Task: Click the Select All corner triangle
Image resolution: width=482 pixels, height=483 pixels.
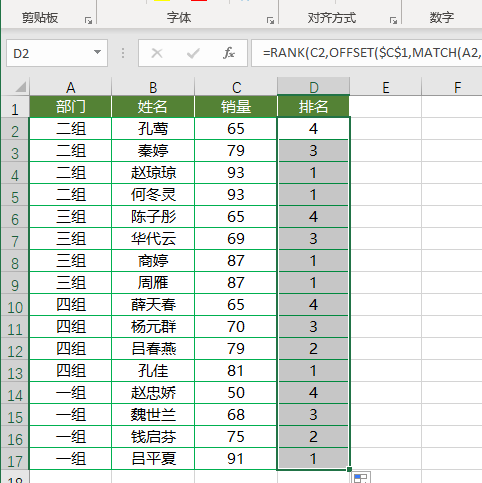Action: 21,87
